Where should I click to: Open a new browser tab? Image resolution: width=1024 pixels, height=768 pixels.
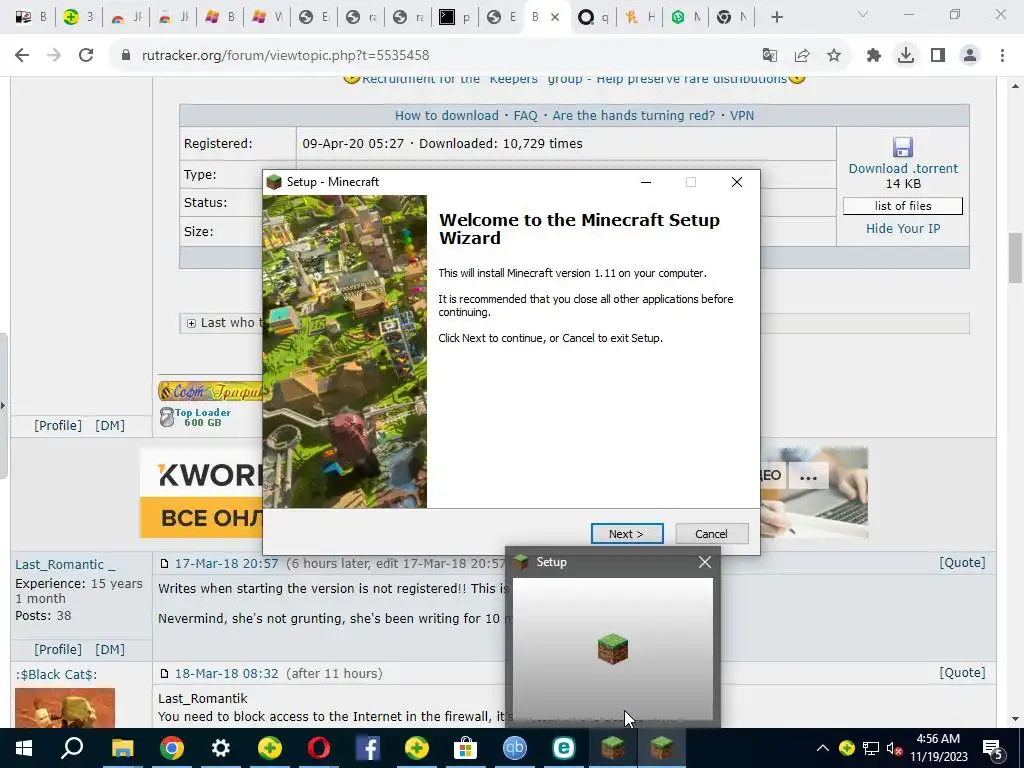coord(776,18)
